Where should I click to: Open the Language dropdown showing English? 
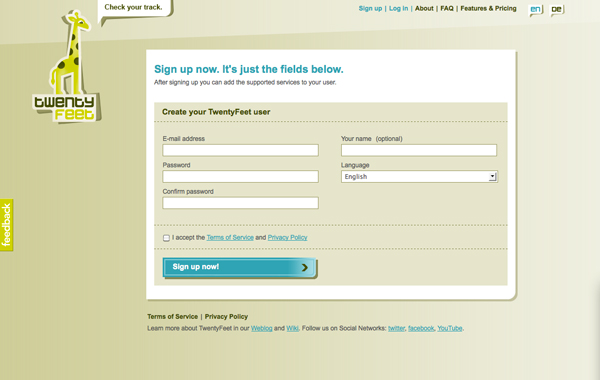[x=419, y=176]
